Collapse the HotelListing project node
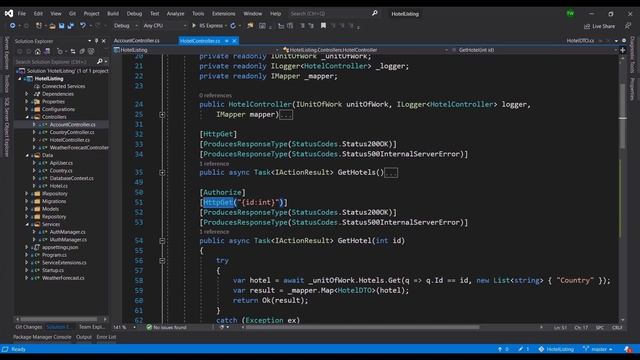The width and height of the screenshot is (640, 360). click(x=20, y=79)
